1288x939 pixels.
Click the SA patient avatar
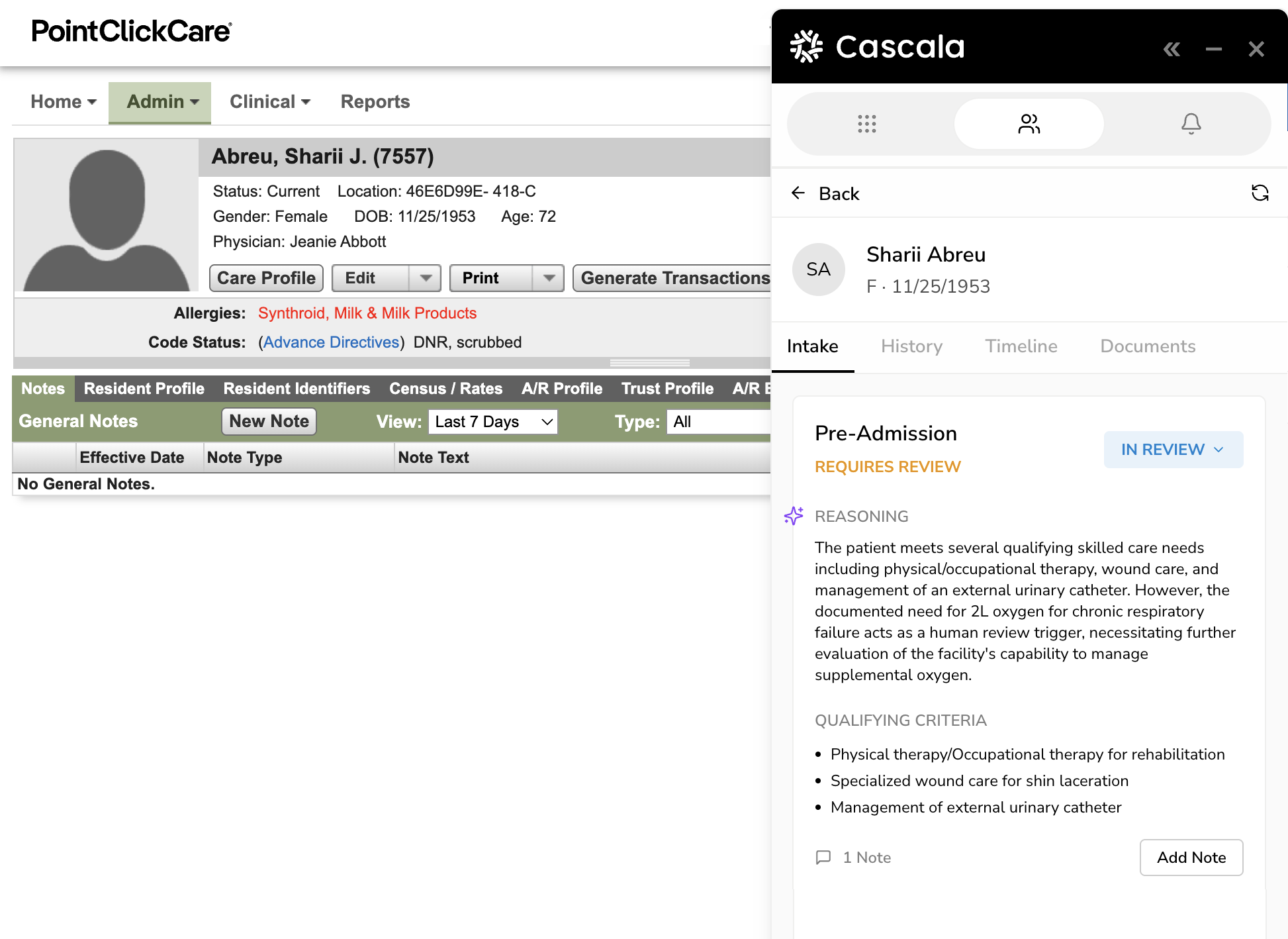(818, 269)
